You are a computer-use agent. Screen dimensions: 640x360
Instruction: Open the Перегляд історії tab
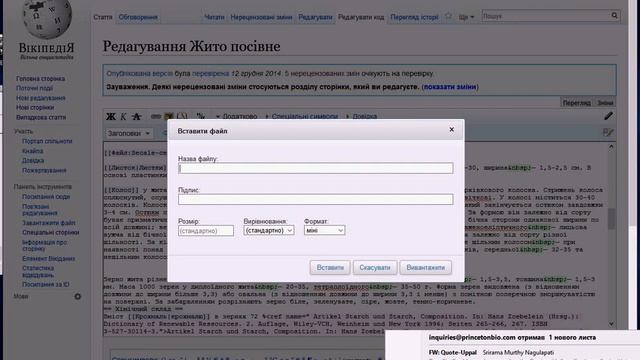tap(414, 17)
